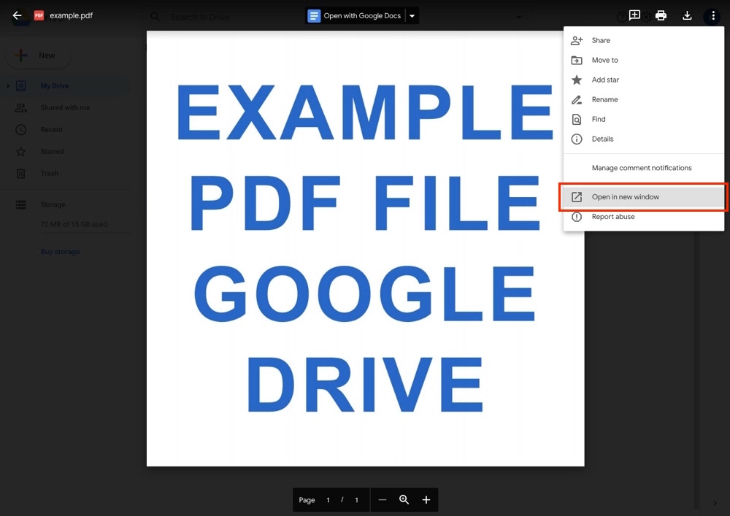Click the New button in Drive sidebar
Viewport: 730px width, 516px height.
(38, 55)
